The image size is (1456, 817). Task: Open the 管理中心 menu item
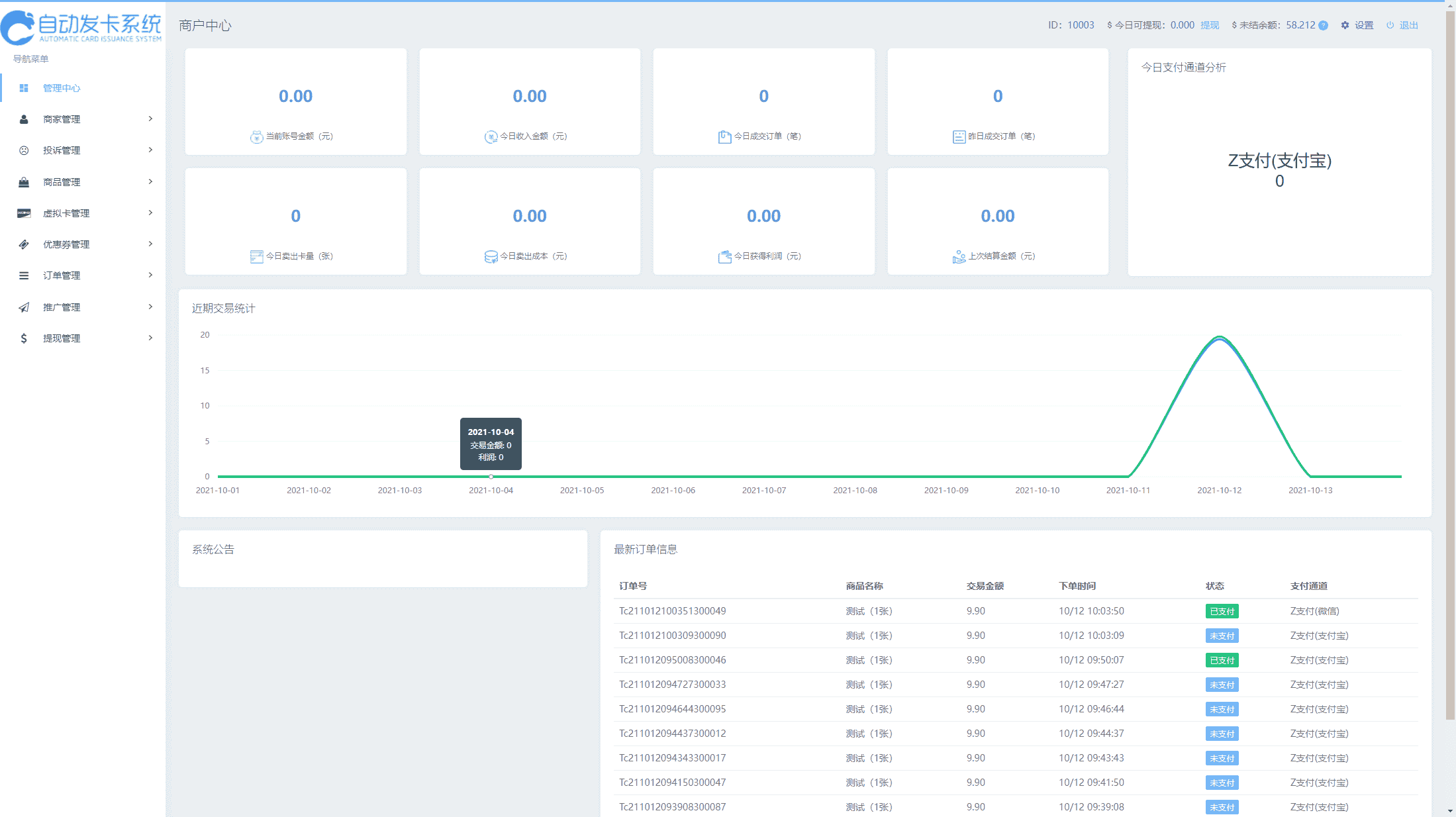[x=62, y=88]
